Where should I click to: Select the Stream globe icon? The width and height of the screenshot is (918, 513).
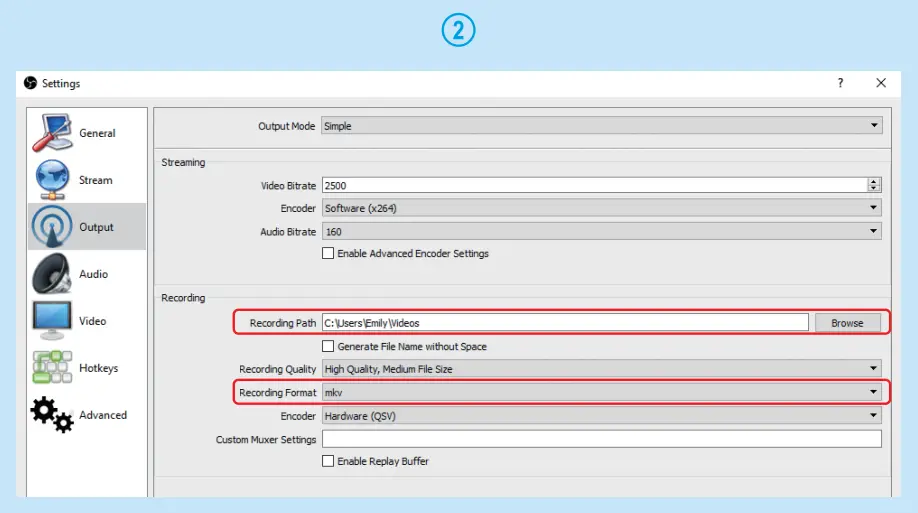[52, 180]
